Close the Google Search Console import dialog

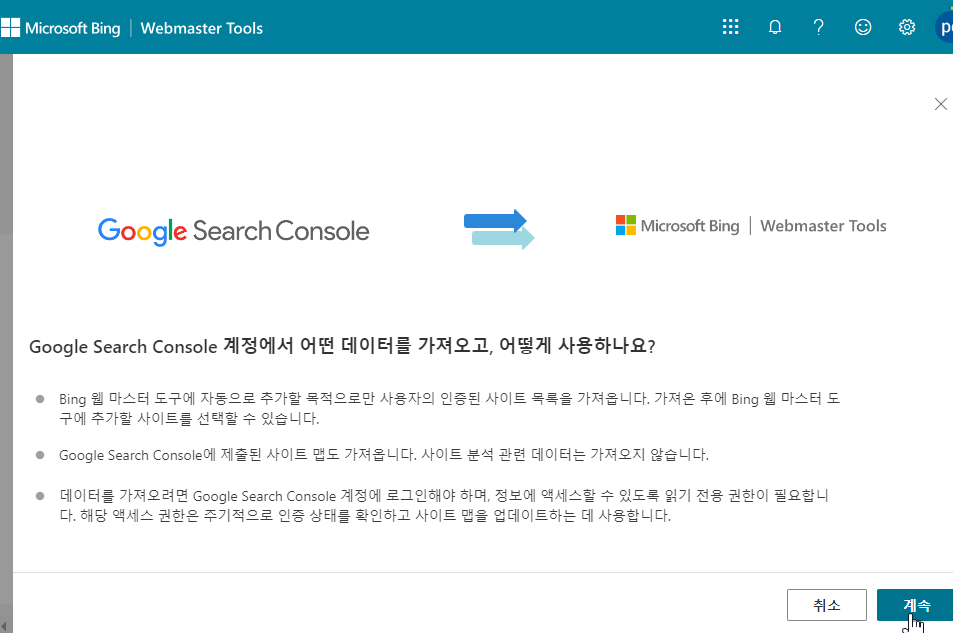[x=940, y=103]
